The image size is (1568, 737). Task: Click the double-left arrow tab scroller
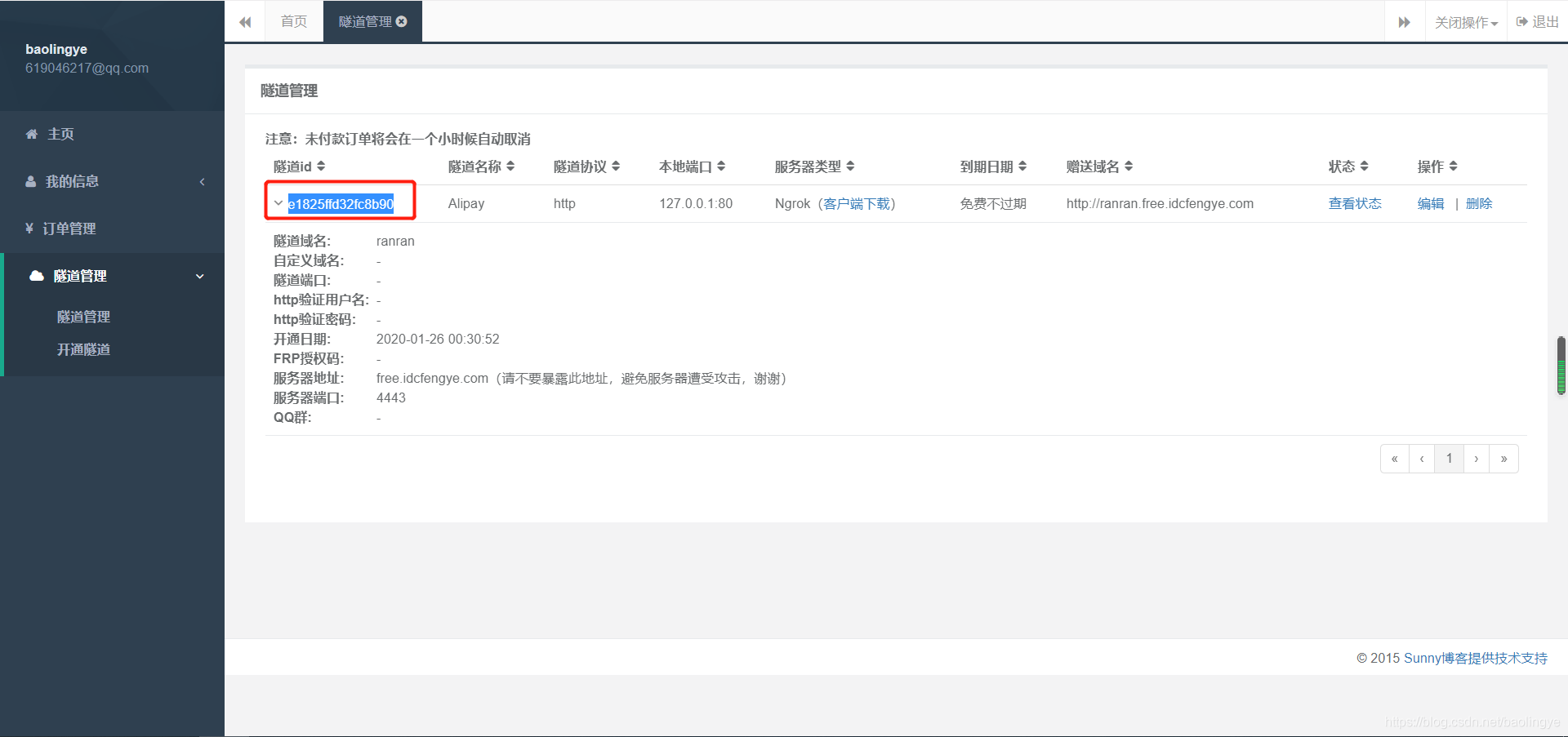click(244, 21)
